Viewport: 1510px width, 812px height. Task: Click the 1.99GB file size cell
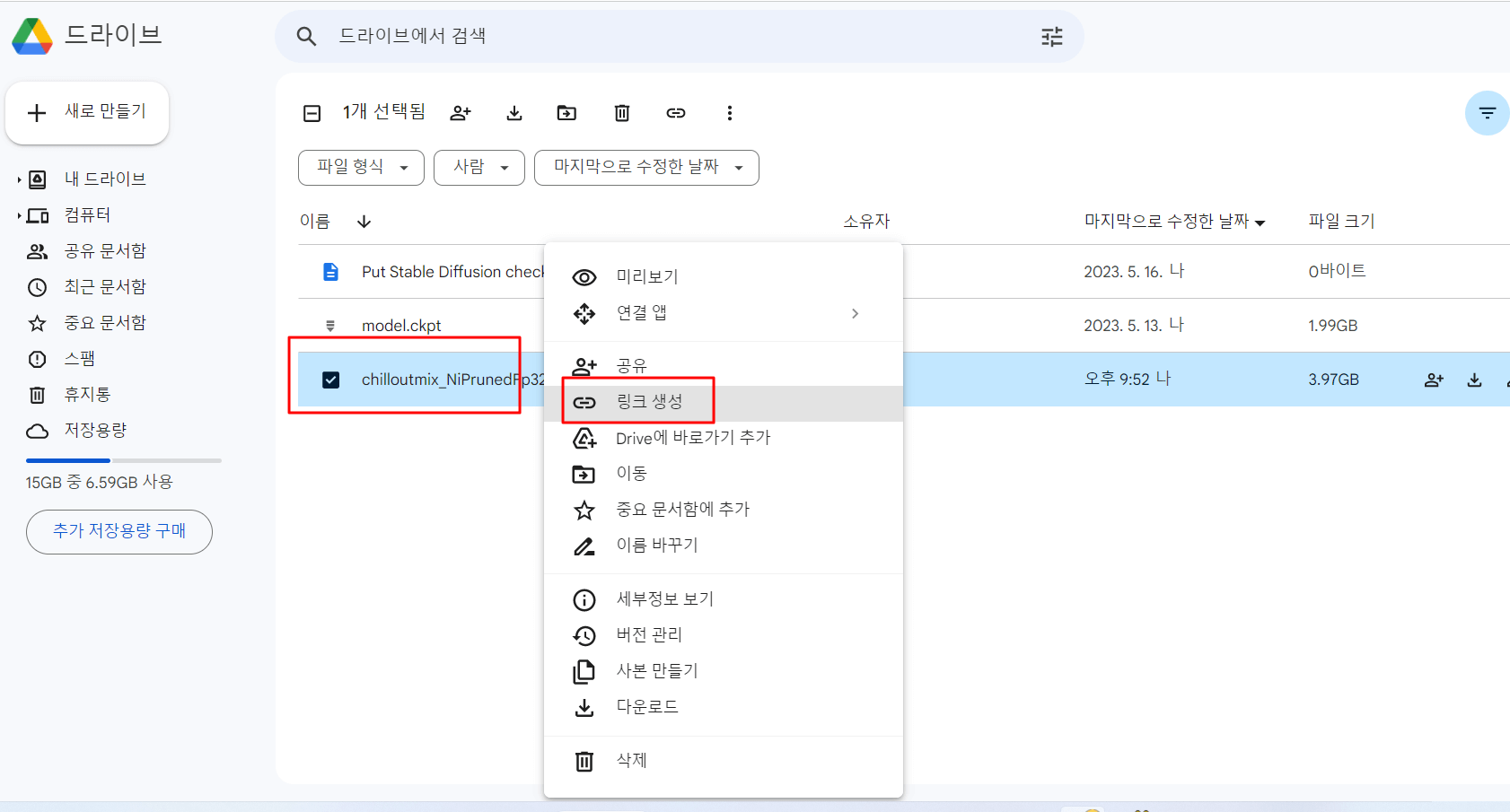click(1332, 326)
